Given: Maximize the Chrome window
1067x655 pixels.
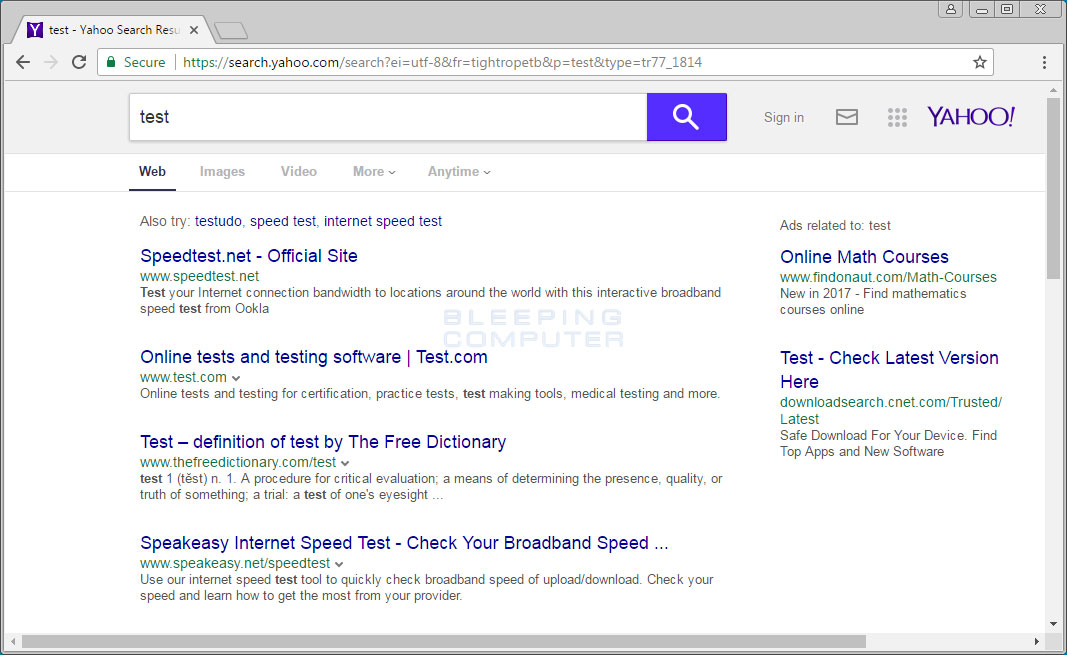Looking at the screenshot, I should pos(1007,9).
